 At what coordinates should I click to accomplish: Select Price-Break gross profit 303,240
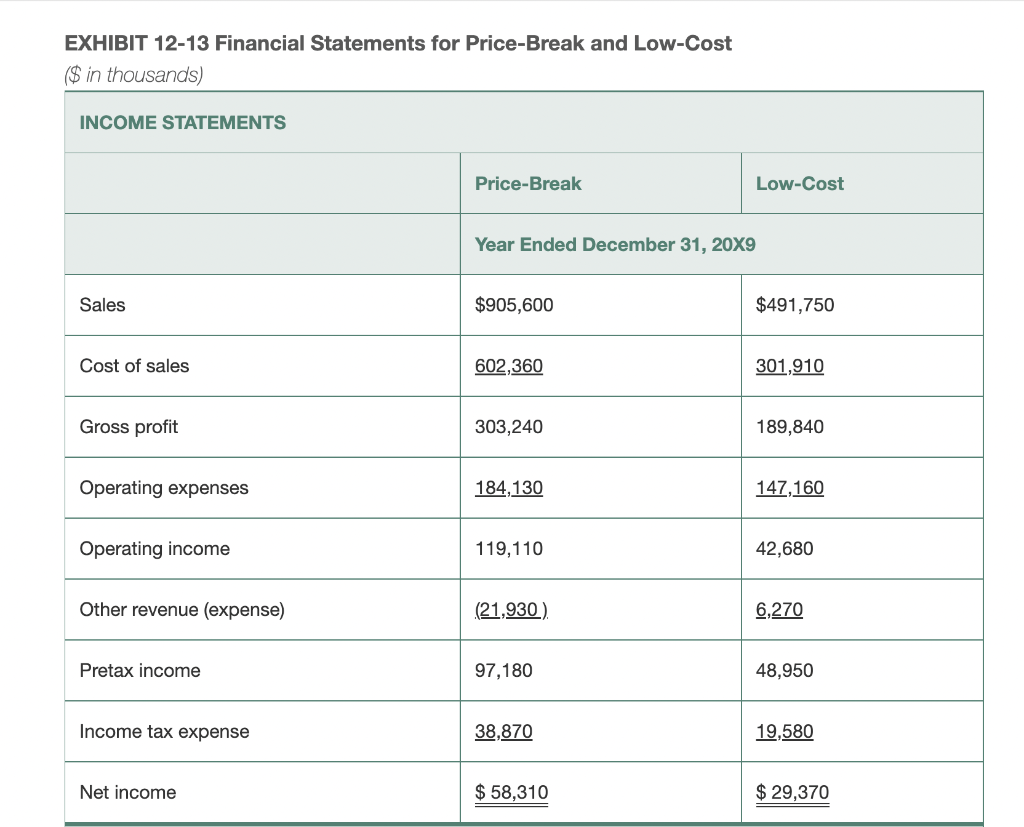[509, 427]
